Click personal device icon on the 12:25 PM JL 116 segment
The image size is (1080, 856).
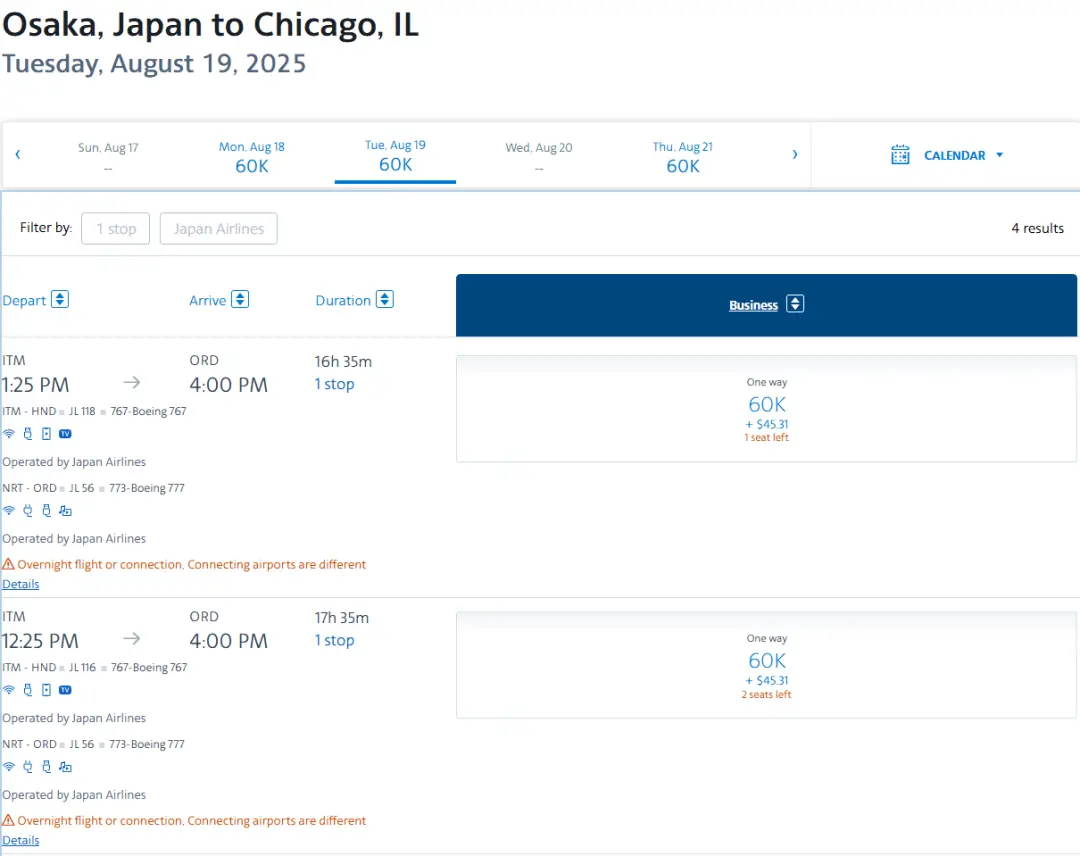[x=46, y=690]
